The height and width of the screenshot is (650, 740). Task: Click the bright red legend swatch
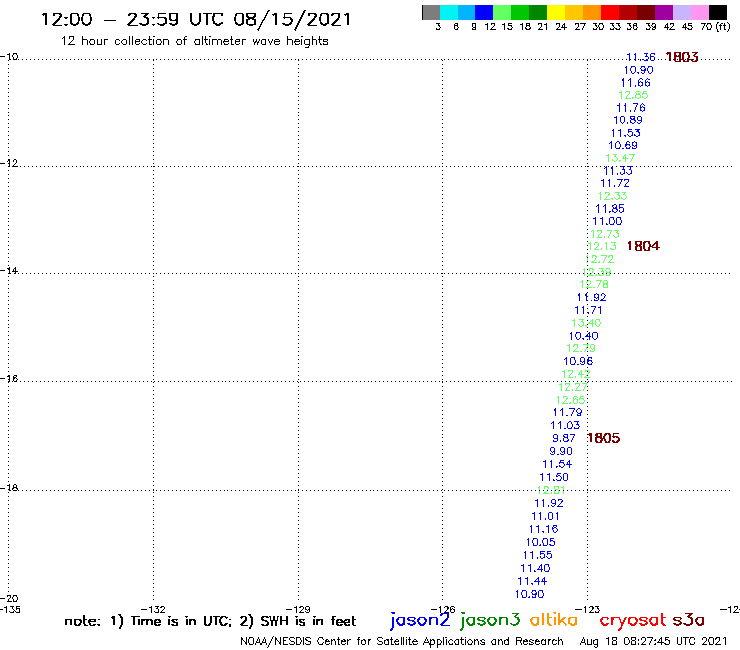click(610, 12)
